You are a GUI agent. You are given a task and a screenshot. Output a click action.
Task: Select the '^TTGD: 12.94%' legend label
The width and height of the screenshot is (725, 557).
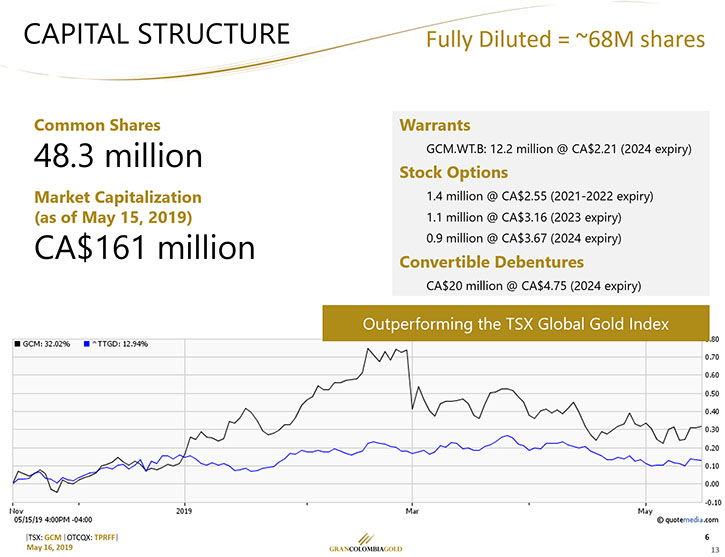point(120,344)
